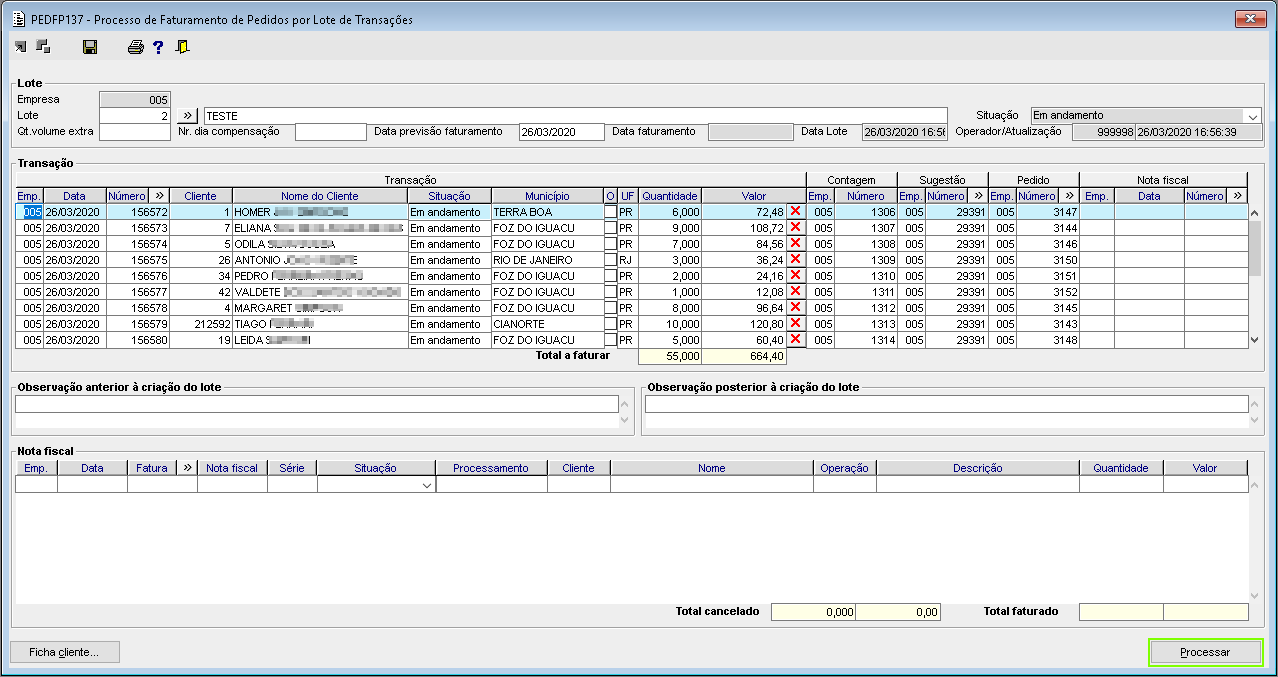Image resolution: width=1278 pixels, height=677 pixels.
Task: Click the red X on transaction 156574
Action: point(796,244)
